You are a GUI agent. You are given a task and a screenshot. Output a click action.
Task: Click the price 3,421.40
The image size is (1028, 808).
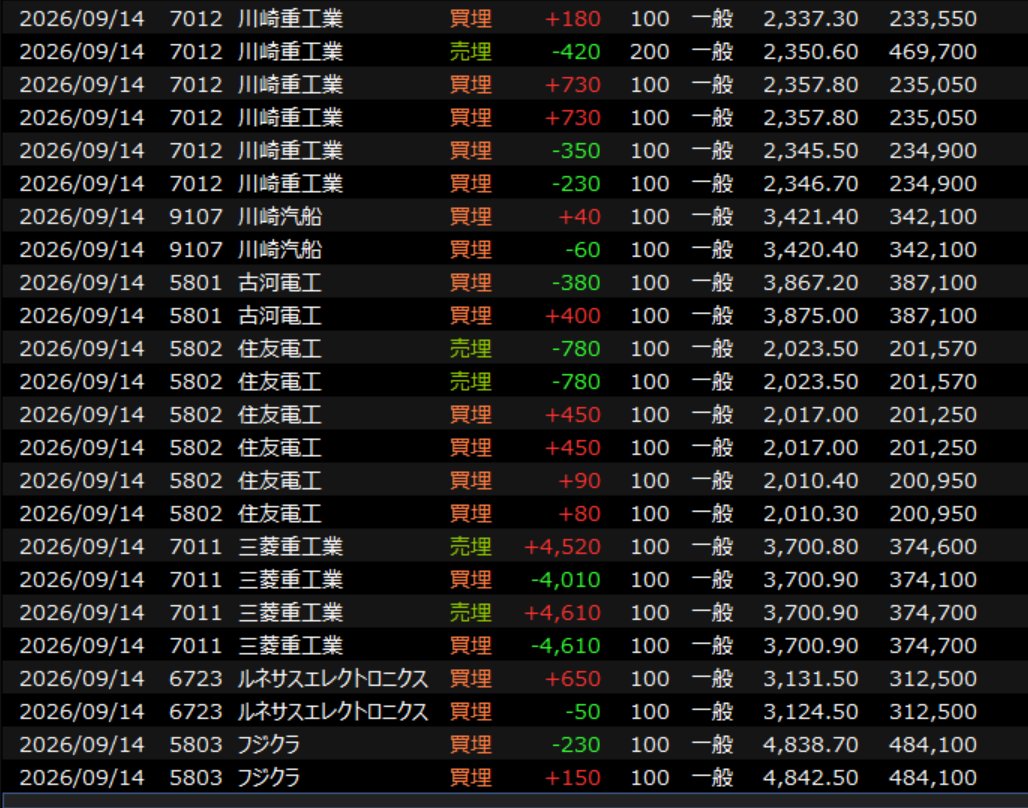point(810,216)
